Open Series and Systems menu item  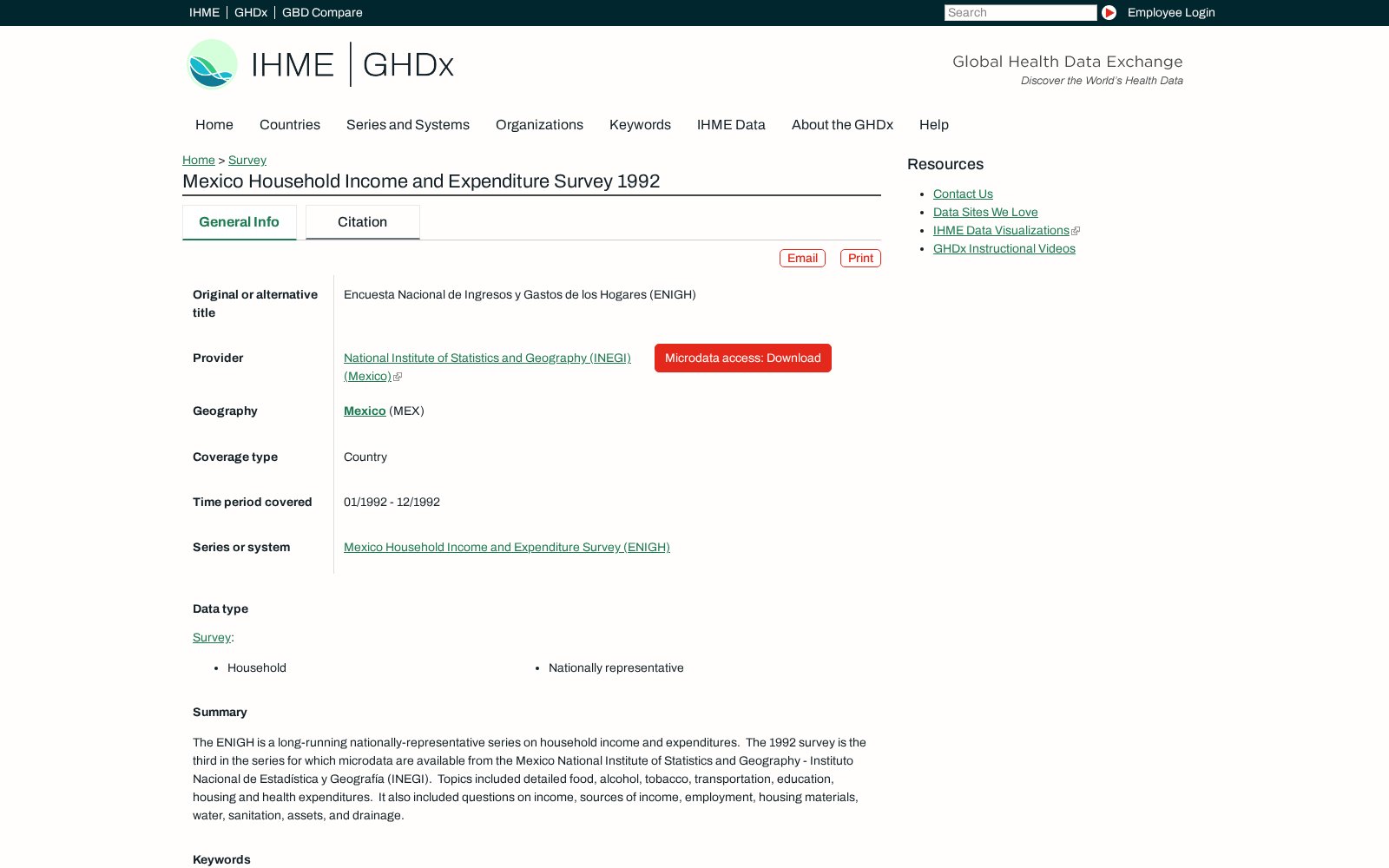[x=408, y=124]
